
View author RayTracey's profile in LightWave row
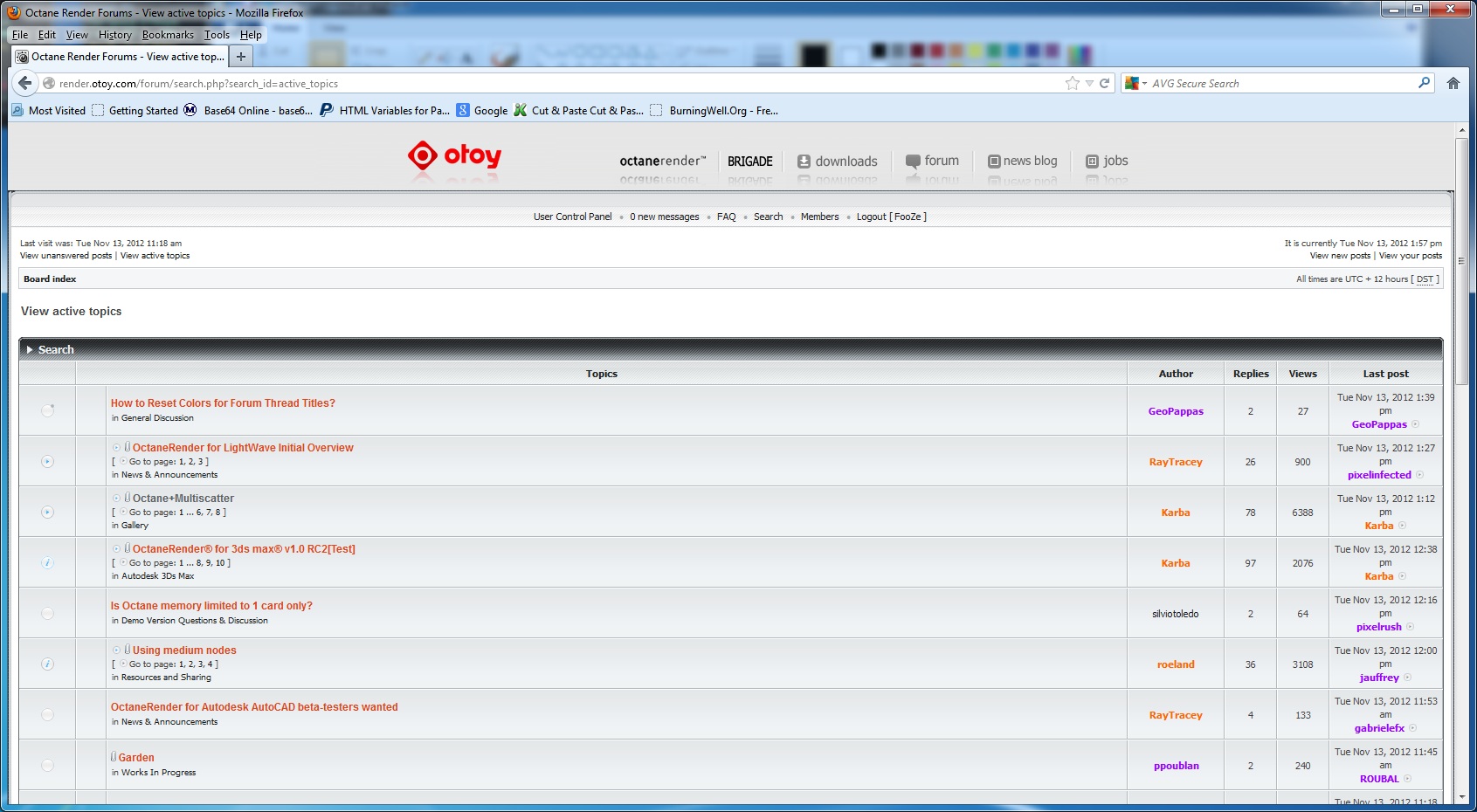click(x=1176, y=462)
